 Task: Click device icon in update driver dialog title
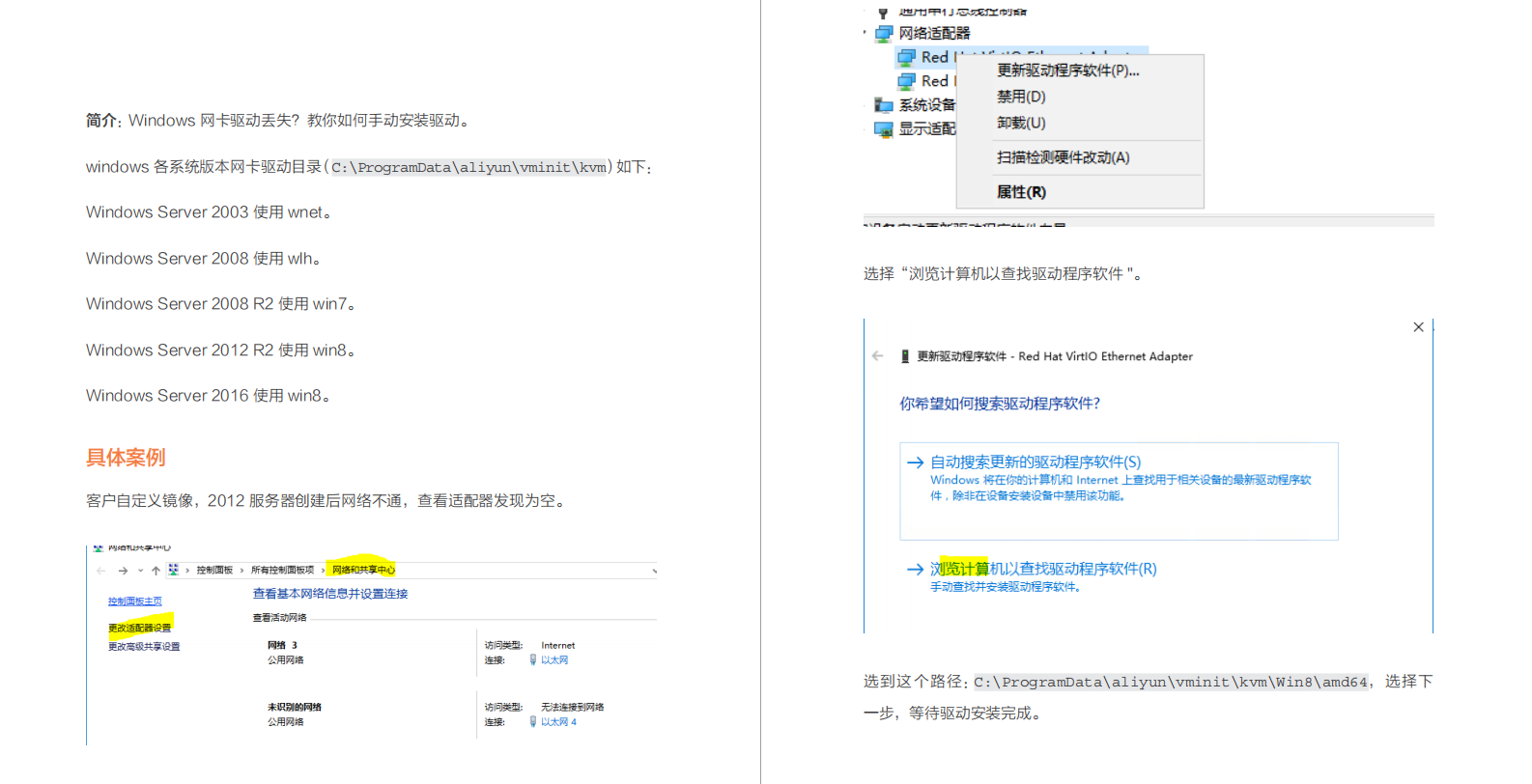905,356
